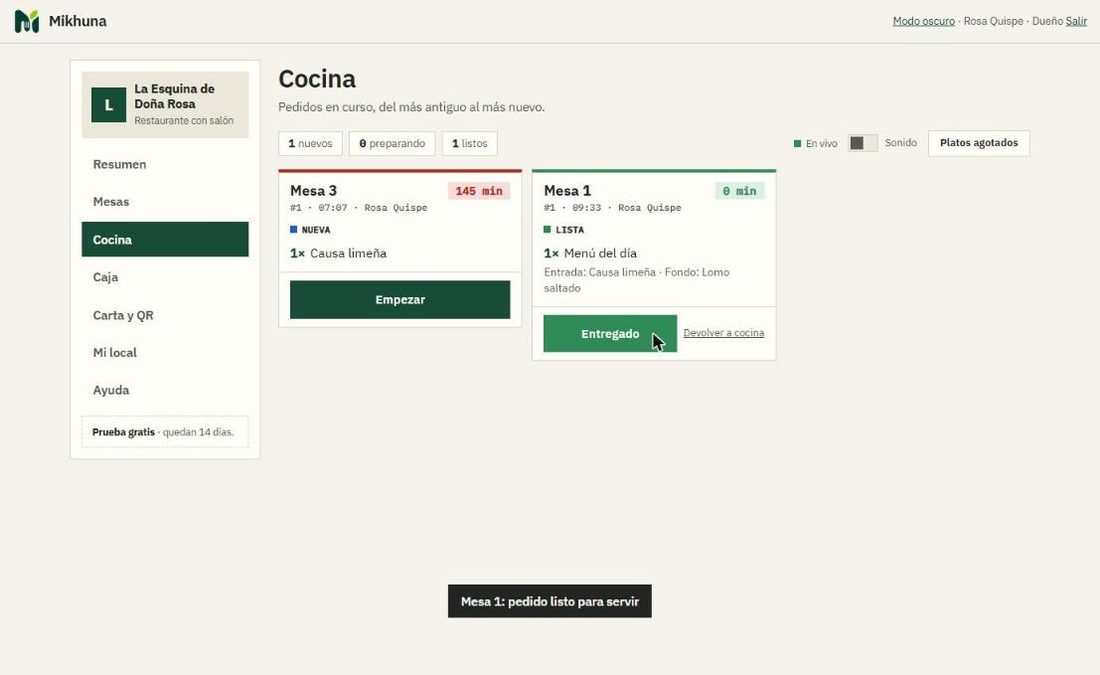Image resolution: width=1100 pixels, height=675 pixels.
Task: Click Devolver a cocina link
Action: click(723, 333)
